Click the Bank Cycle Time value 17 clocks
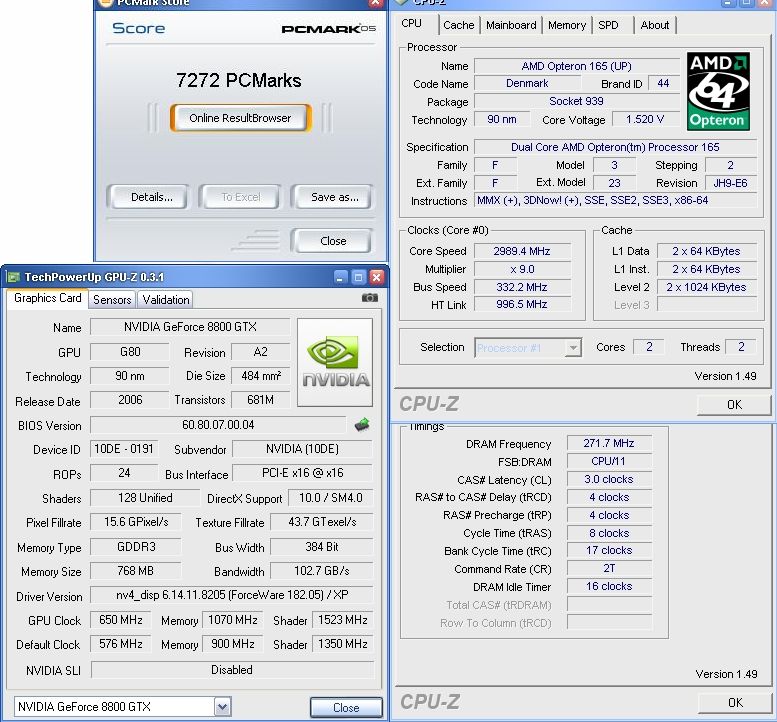Viewport: 777px width, 722px height. (609, 550)
